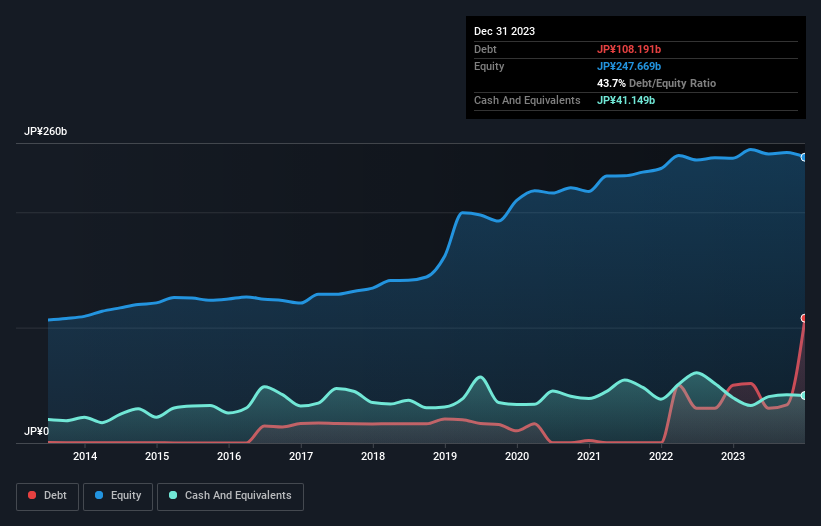
Task: Click the JP¥41.149b cash value in tooltip
Action: [x=628, y=100]
